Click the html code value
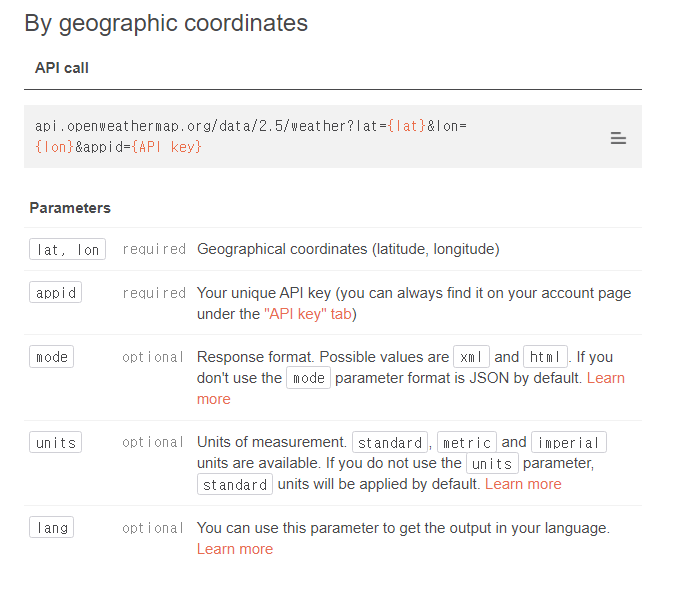This screenshot has width=679, height=593. [545, 357]
